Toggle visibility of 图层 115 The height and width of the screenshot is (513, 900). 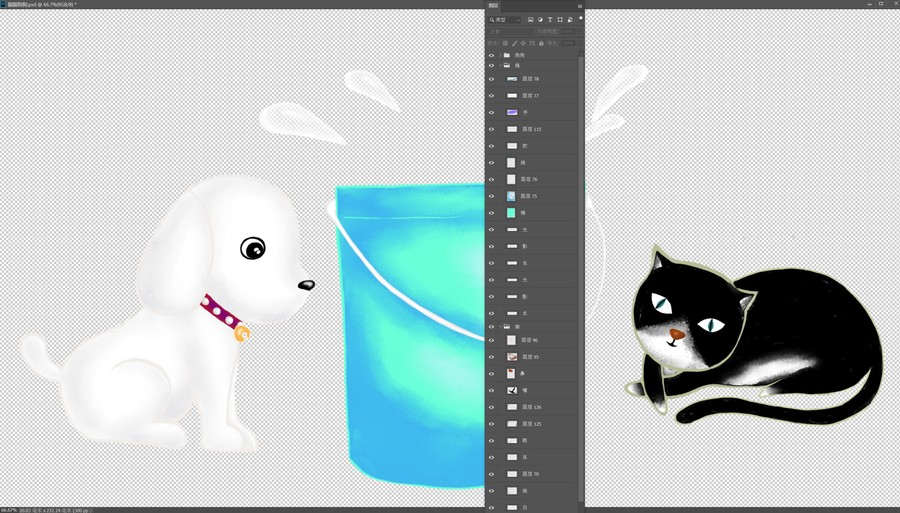pyautogui.click(x=491, y=129)
